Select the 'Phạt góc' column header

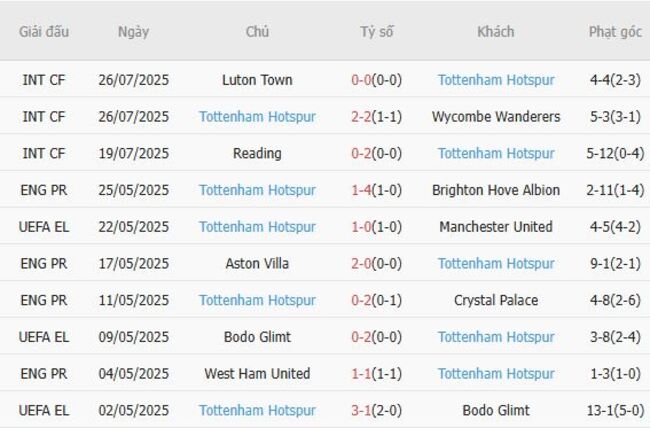tap(615, 32)
